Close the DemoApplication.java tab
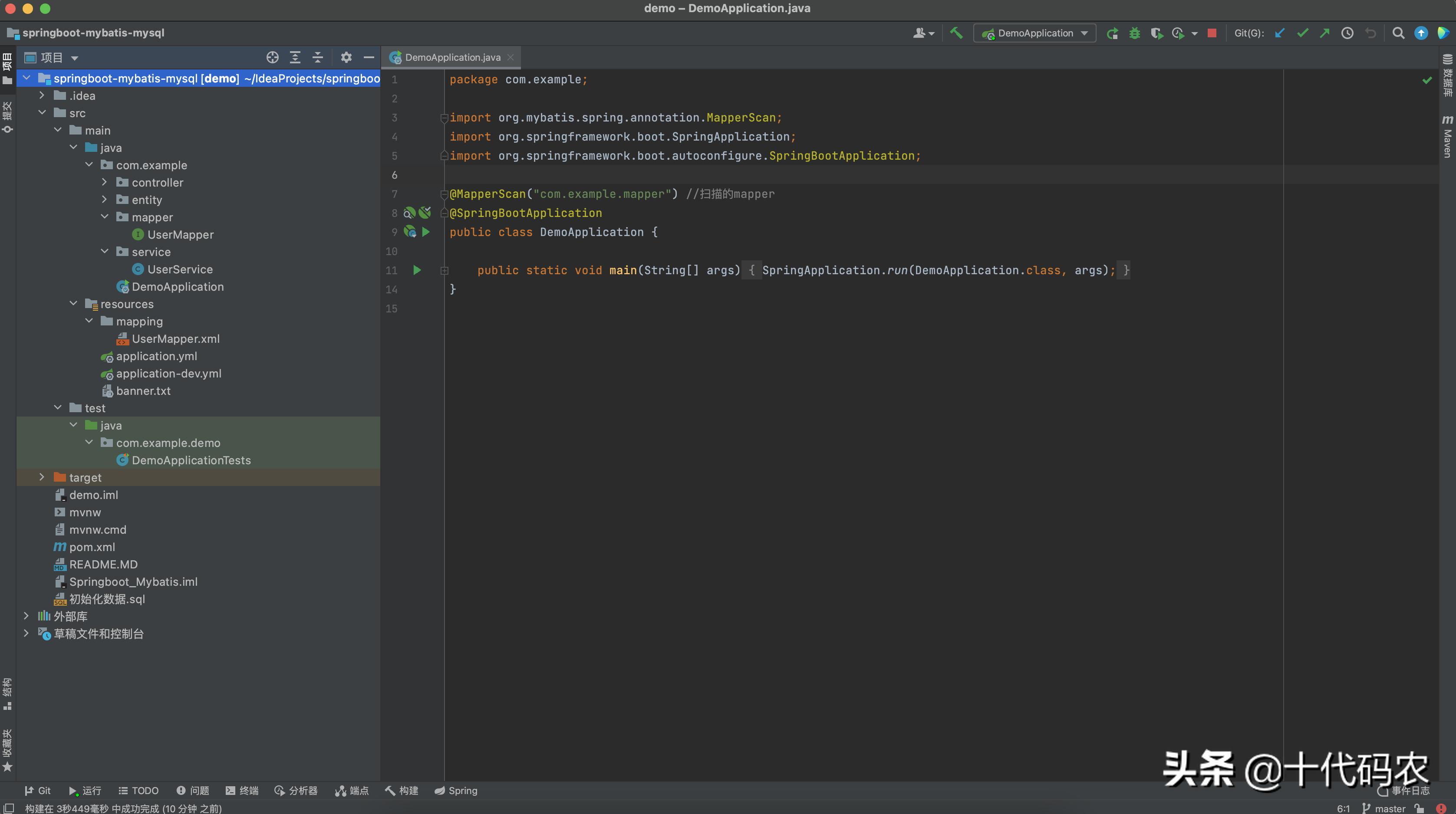This screenshot has height=814, width=1456. point(511,57)
